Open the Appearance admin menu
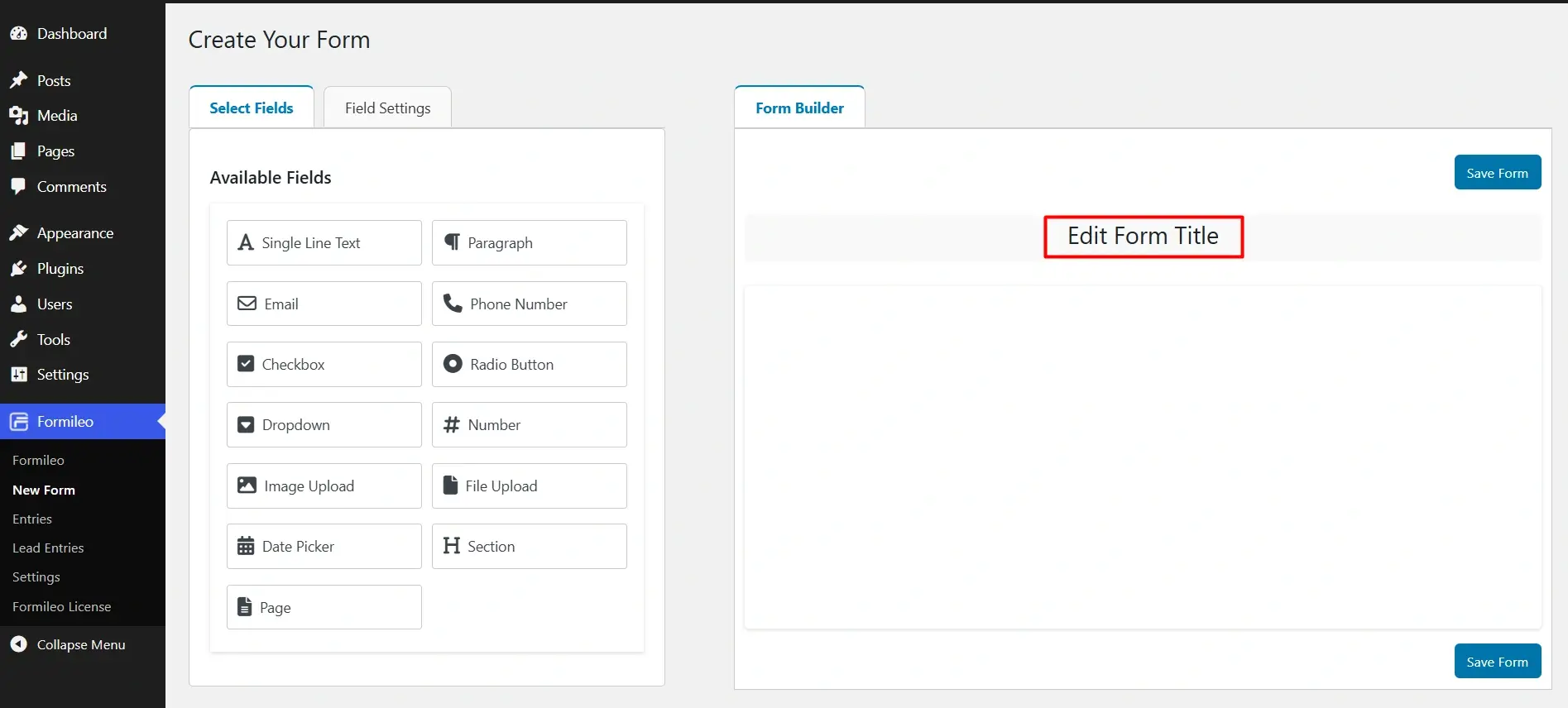Viewport: 1568px width, 708px height. pyautogui.click(x=75, y=233)
